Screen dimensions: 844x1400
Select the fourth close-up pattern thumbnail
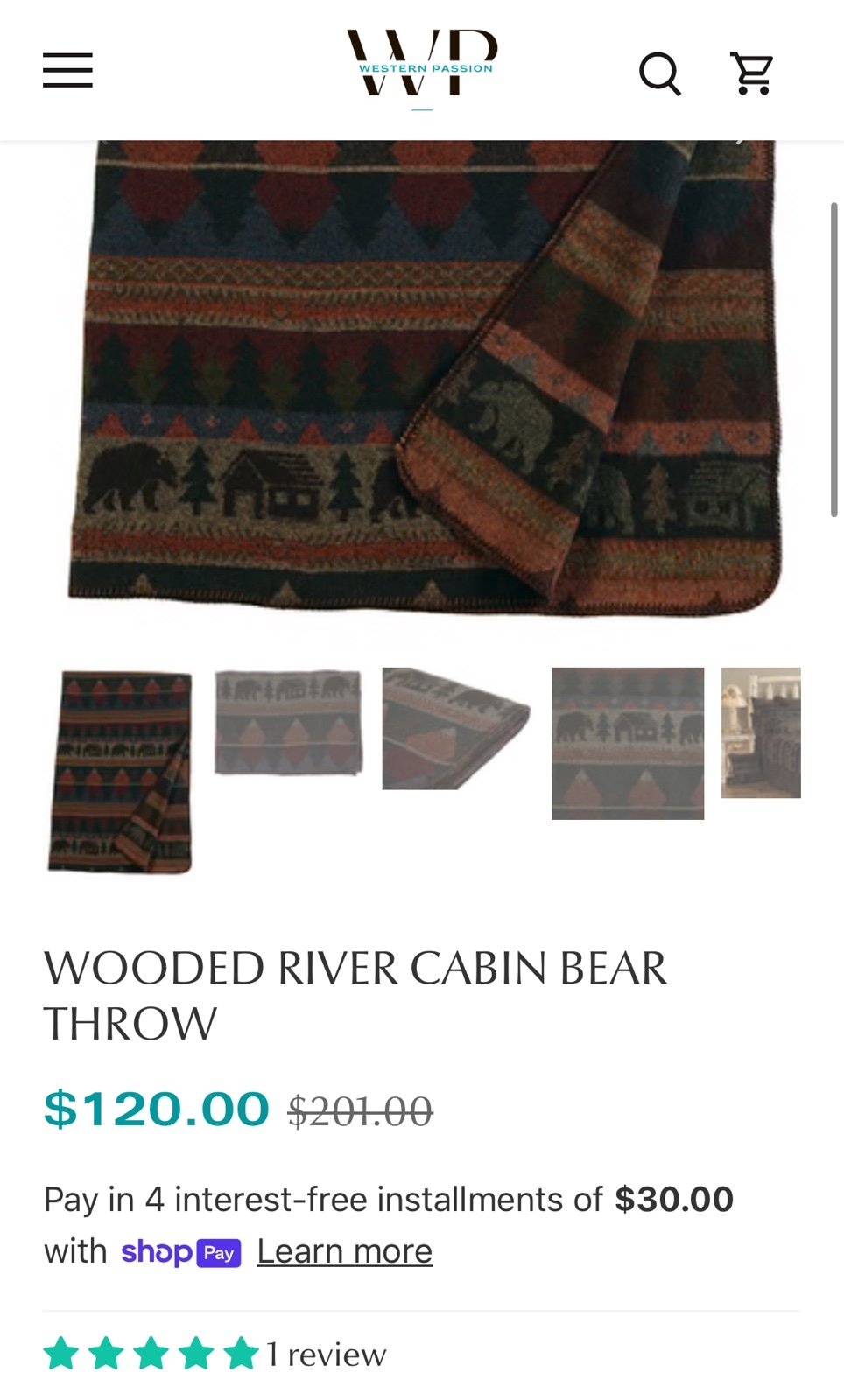pyautogui.click(x=628, y=744)
